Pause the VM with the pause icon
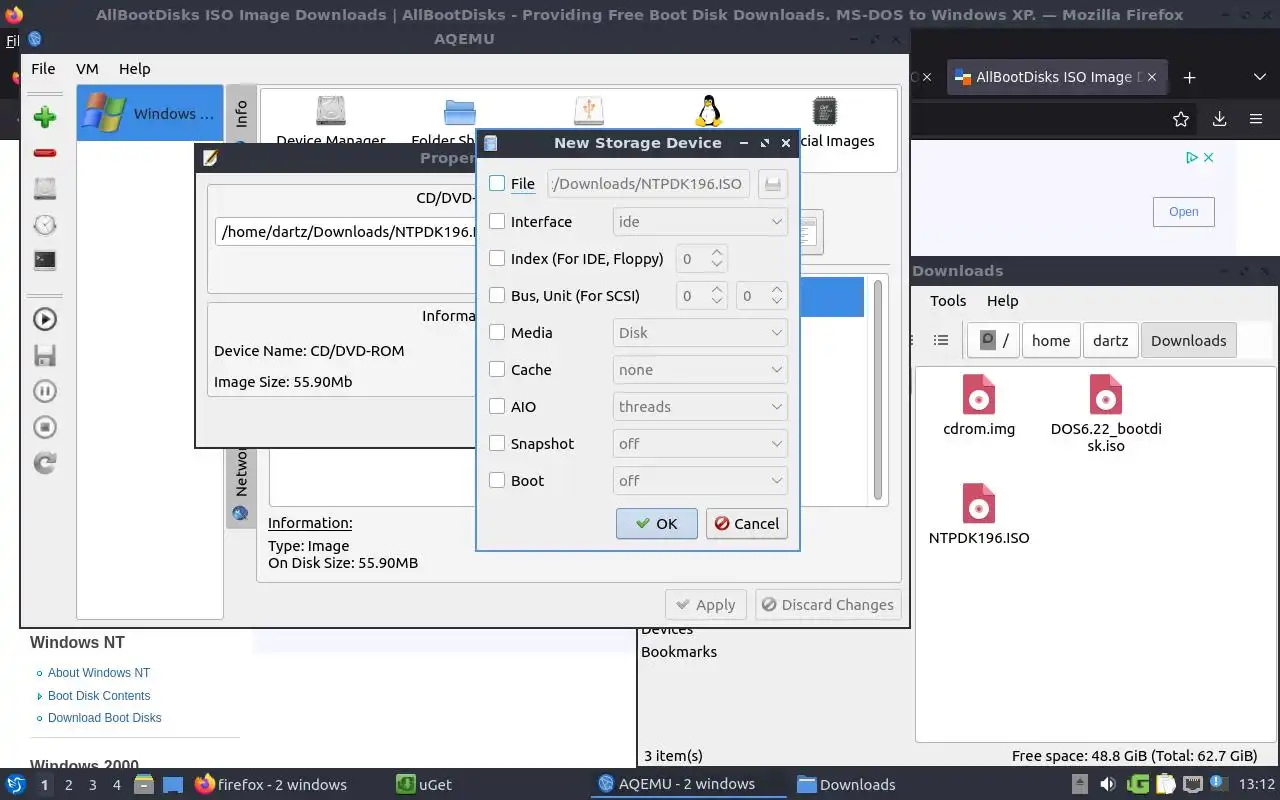The width and height of the screenshot is (1280, 800). click(44, 391)
